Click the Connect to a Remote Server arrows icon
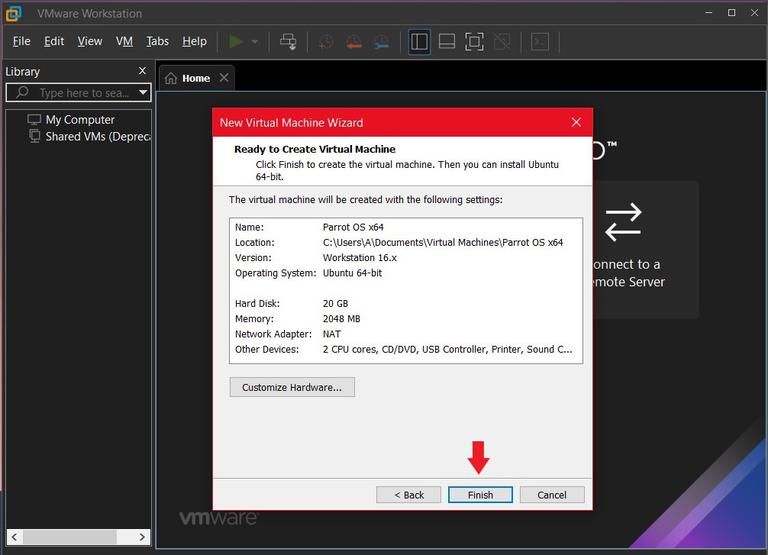Screen dimensions: 768x555 click(623, 222)
